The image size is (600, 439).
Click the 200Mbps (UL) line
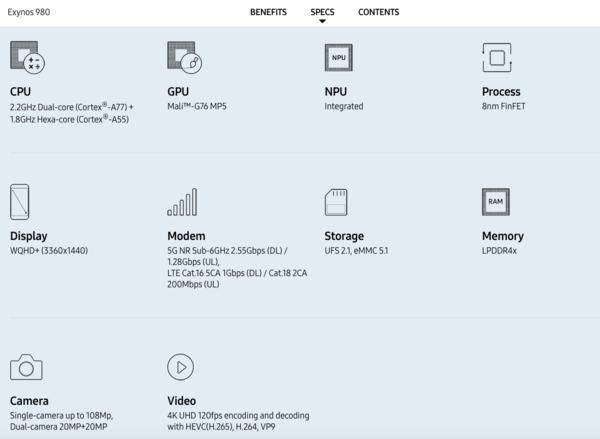193,284
